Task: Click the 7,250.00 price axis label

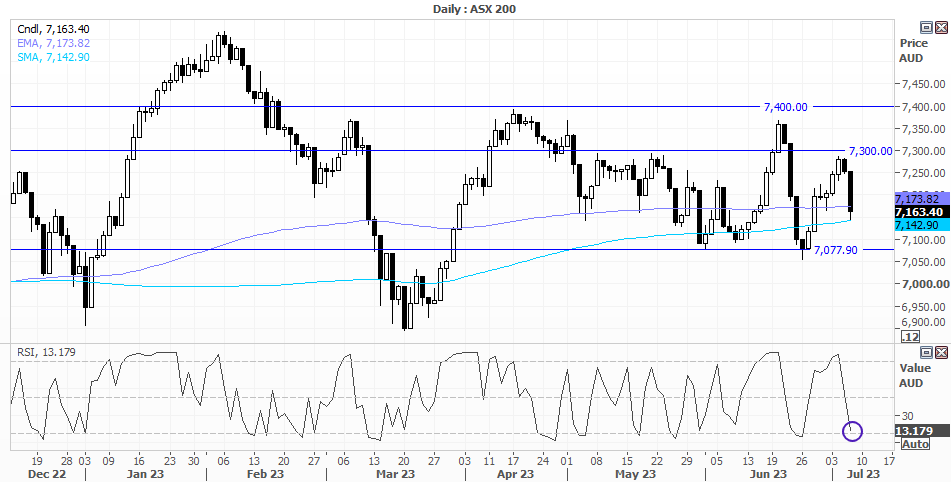Action: [924, 173]
